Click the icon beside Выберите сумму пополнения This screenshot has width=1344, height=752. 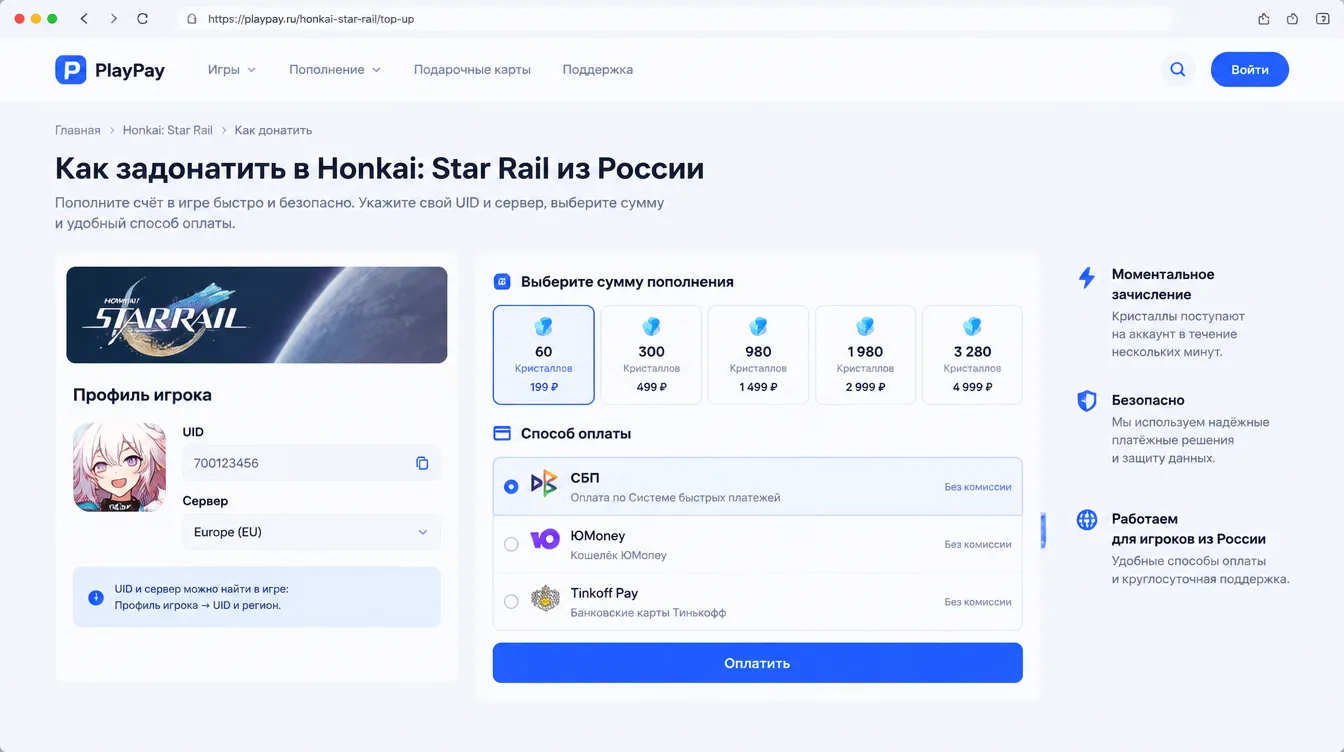[x=502, y=282]
